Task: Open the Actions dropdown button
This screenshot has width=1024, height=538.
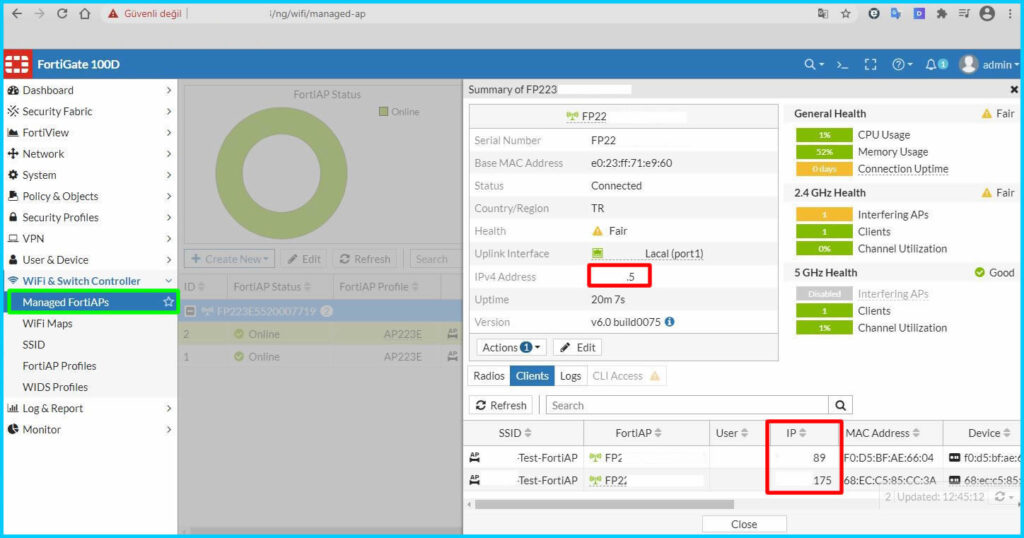Action: [511, 347]
